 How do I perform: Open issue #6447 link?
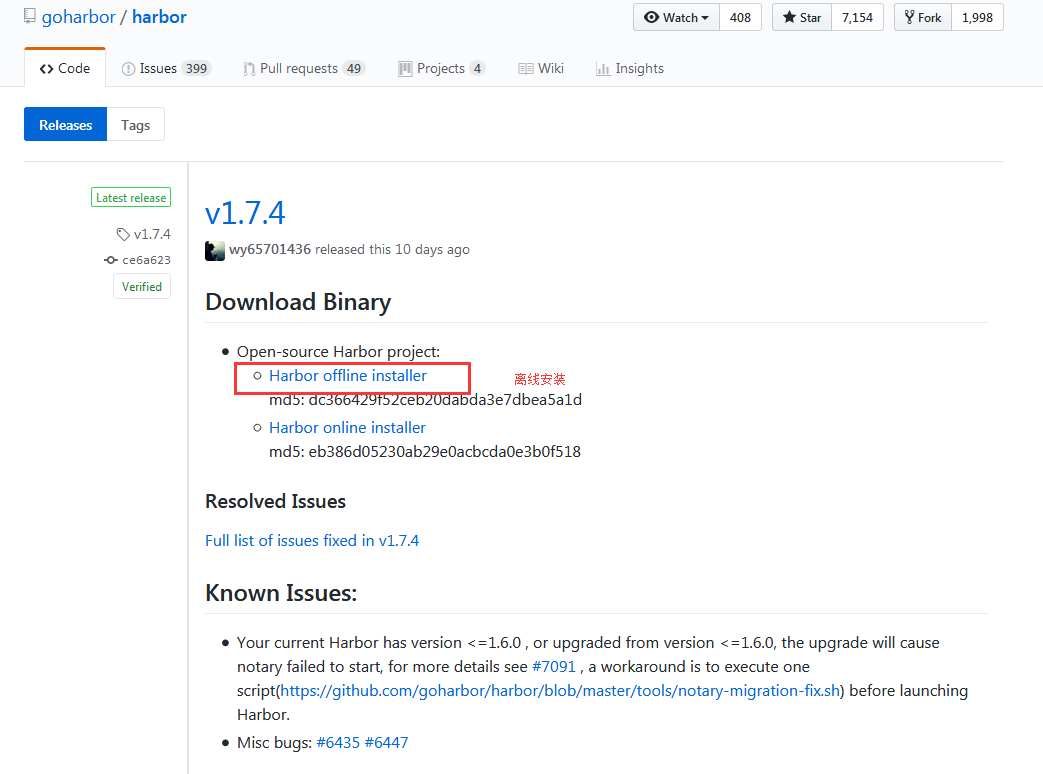click(386, 743)
